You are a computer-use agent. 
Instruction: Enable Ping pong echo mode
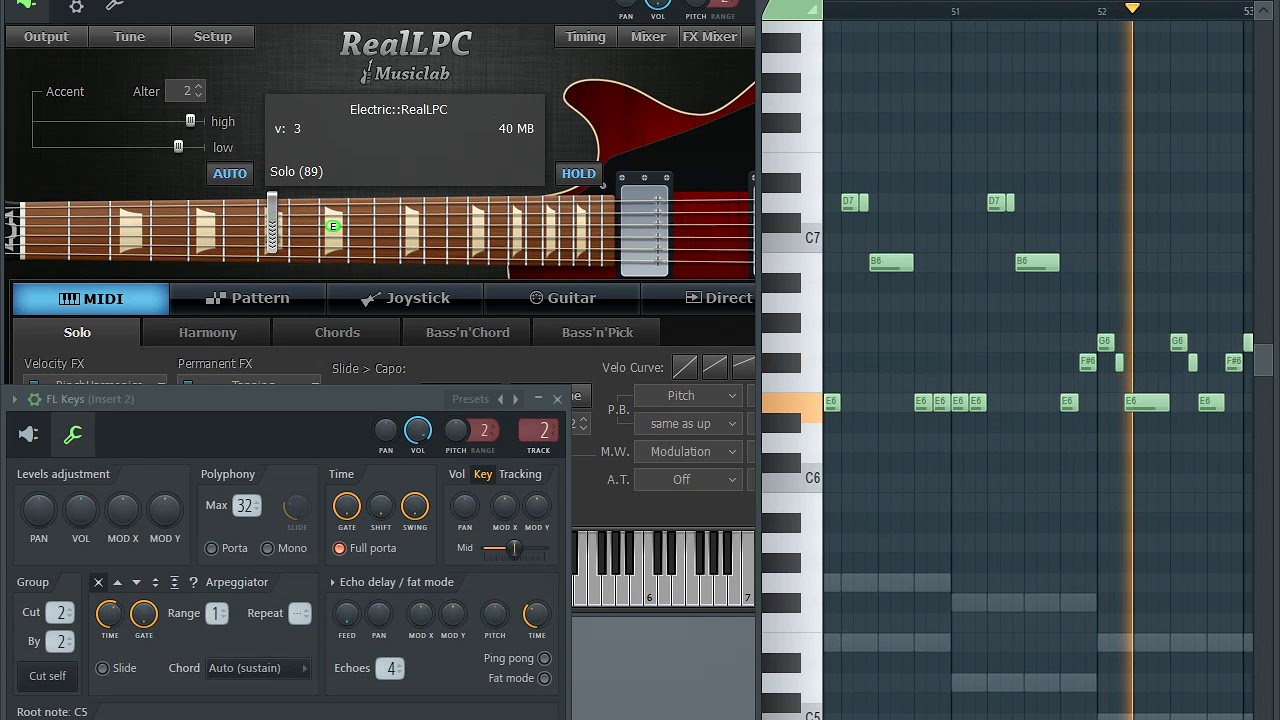click(545, 658)
